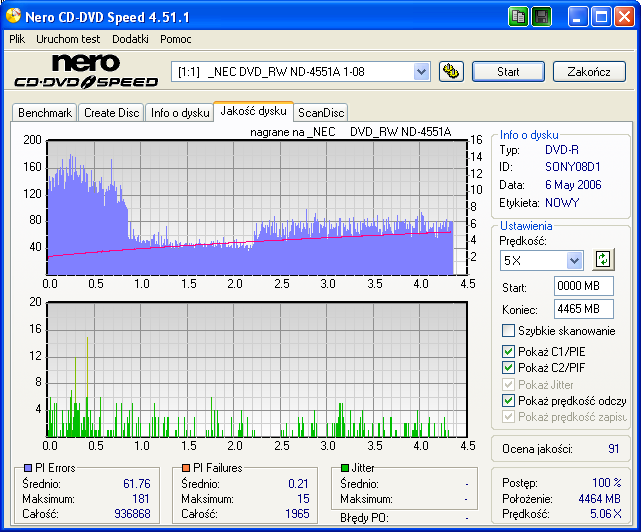Select the Jakość dysku tab
Screen dimensions: 641x532
tap(253, 111)
